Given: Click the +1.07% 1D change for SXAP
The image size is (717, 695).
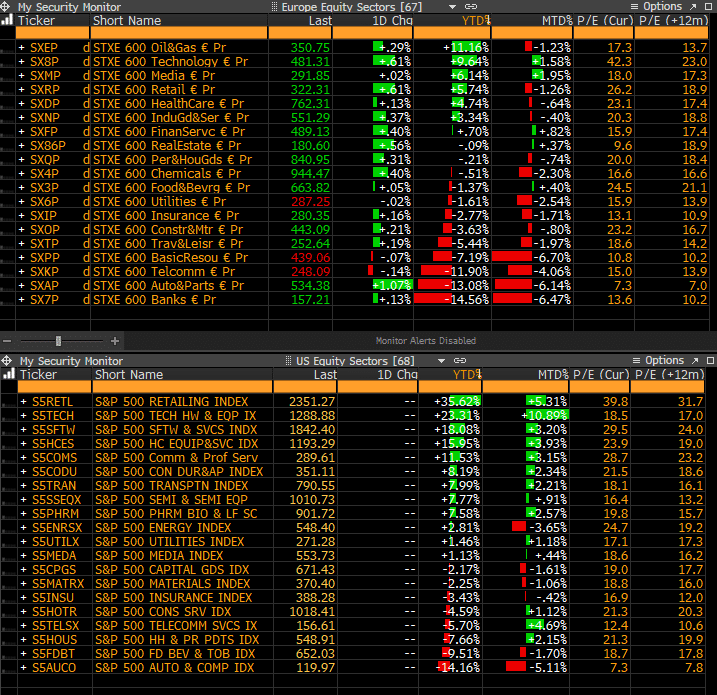Looking at the screenshot, I should click(392, 285).
